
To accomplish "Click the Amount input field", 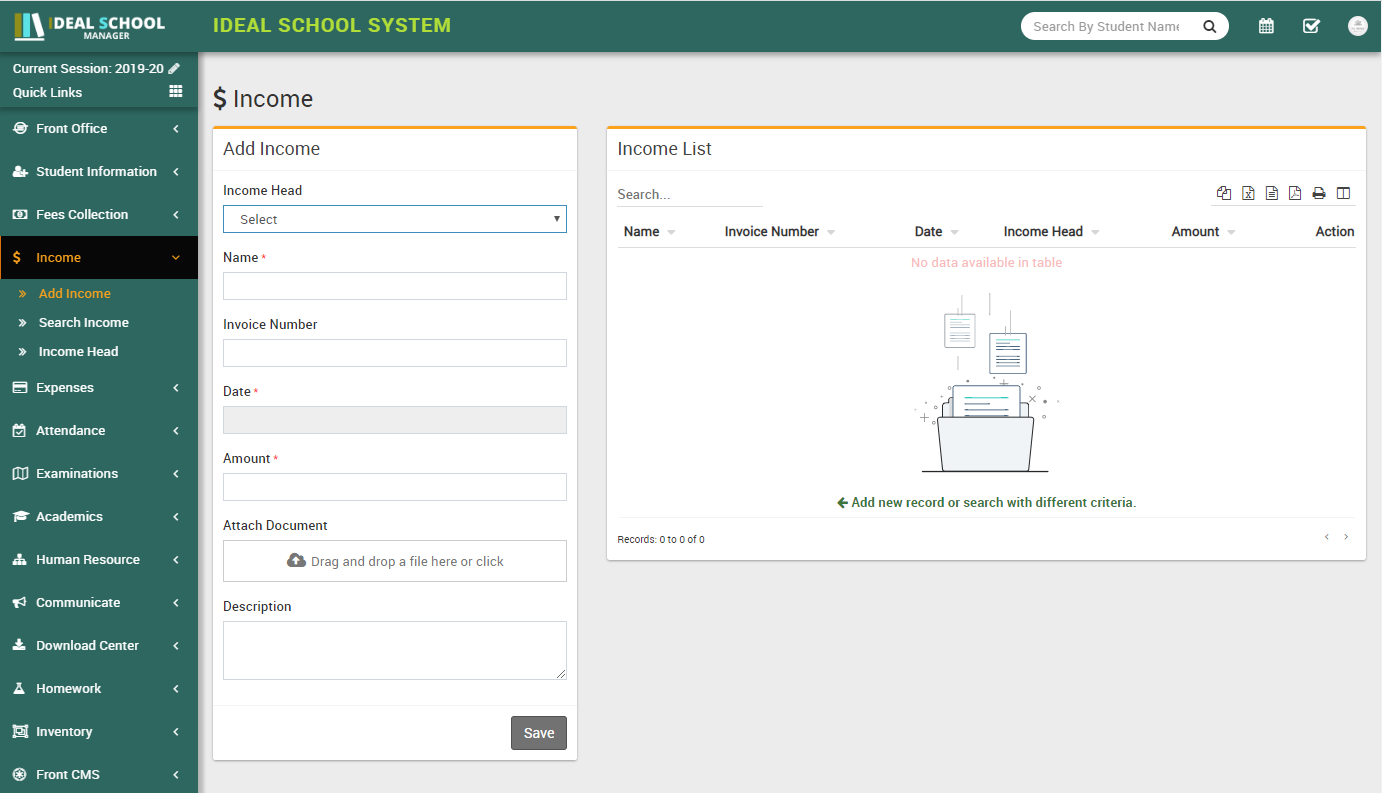I will click(x=395, y=487).
